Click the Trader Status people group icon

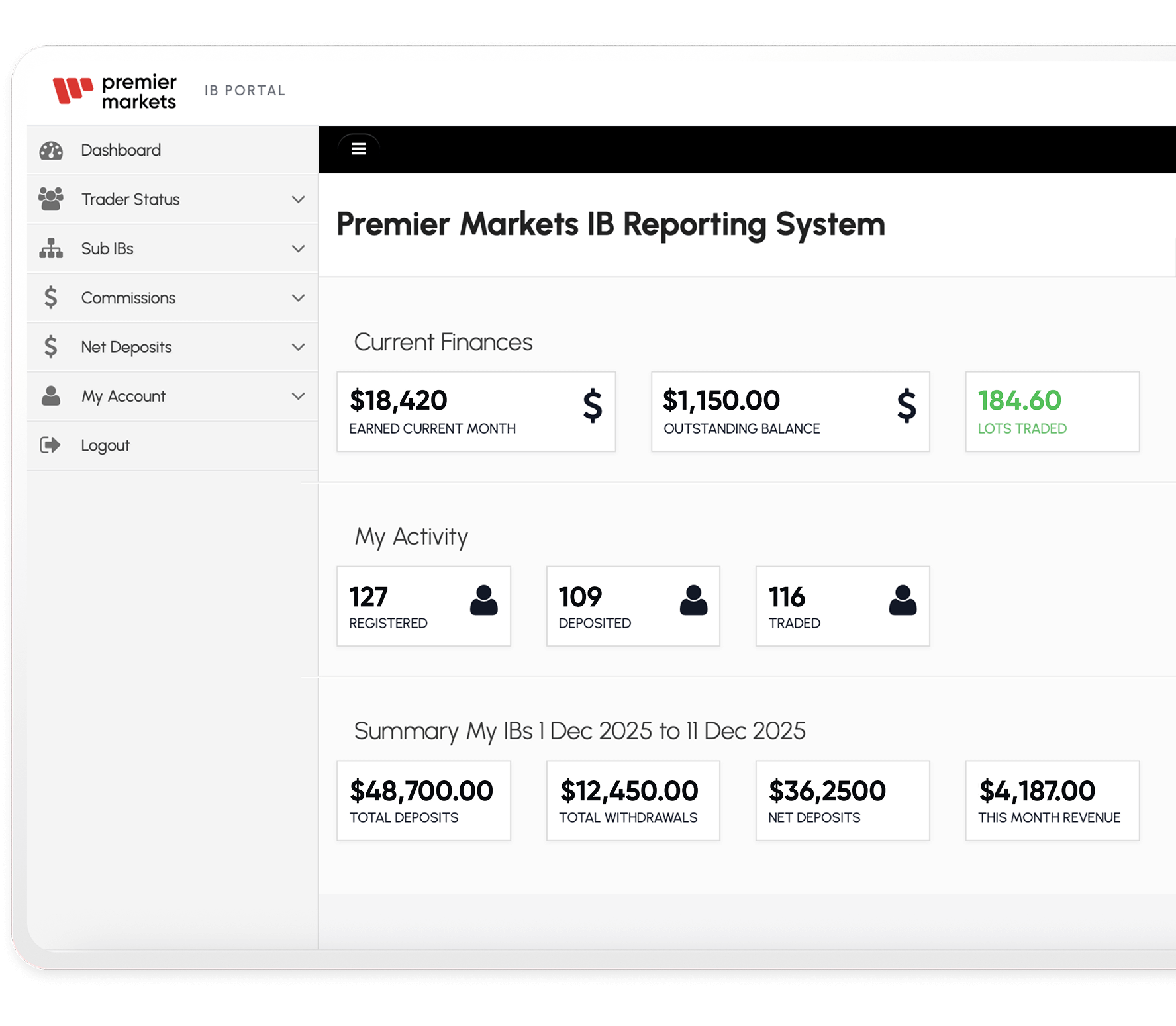(x=51, y=199)
